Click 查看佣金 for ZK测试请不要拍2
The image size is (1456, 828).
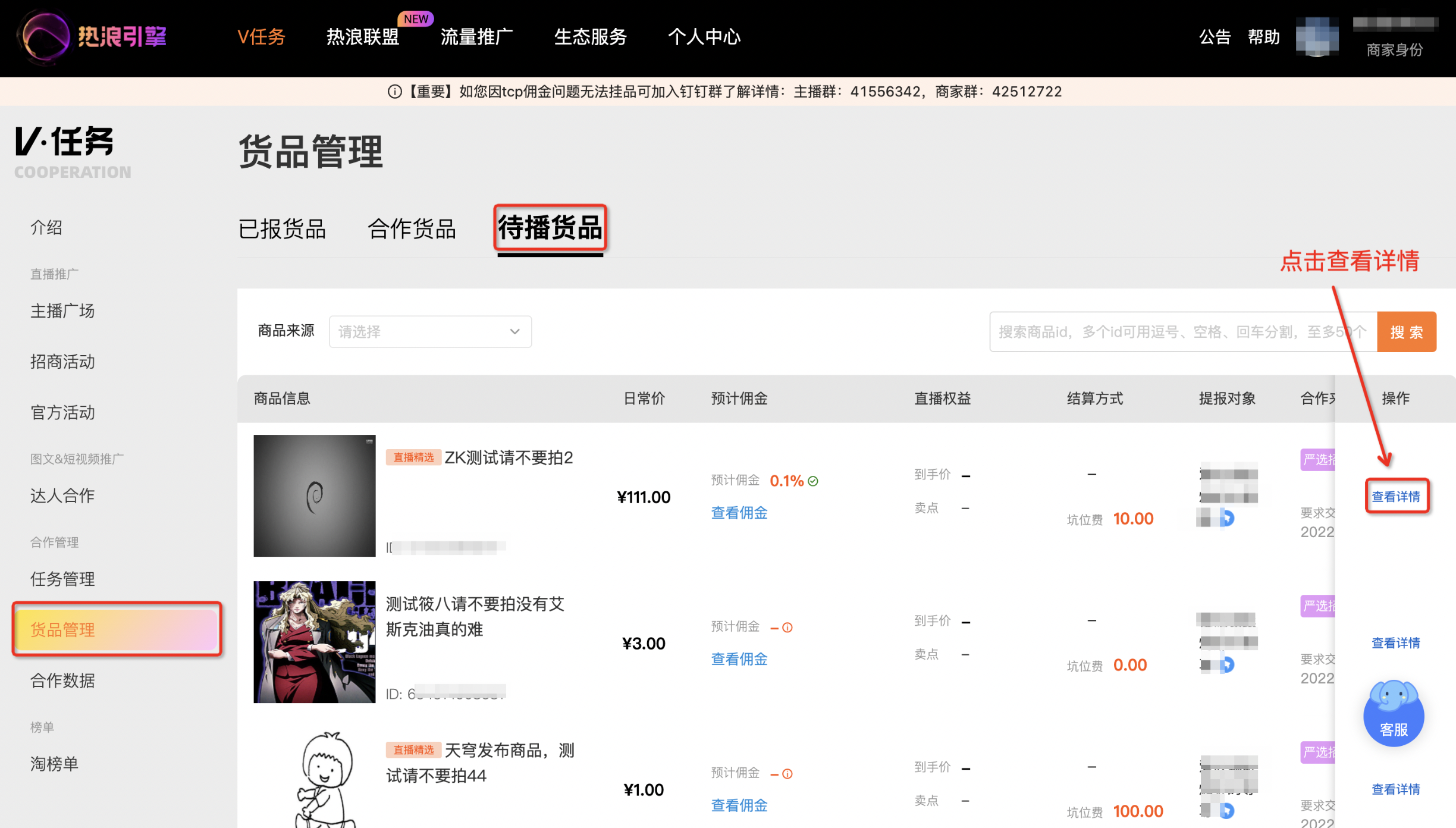tap(739, 513)
